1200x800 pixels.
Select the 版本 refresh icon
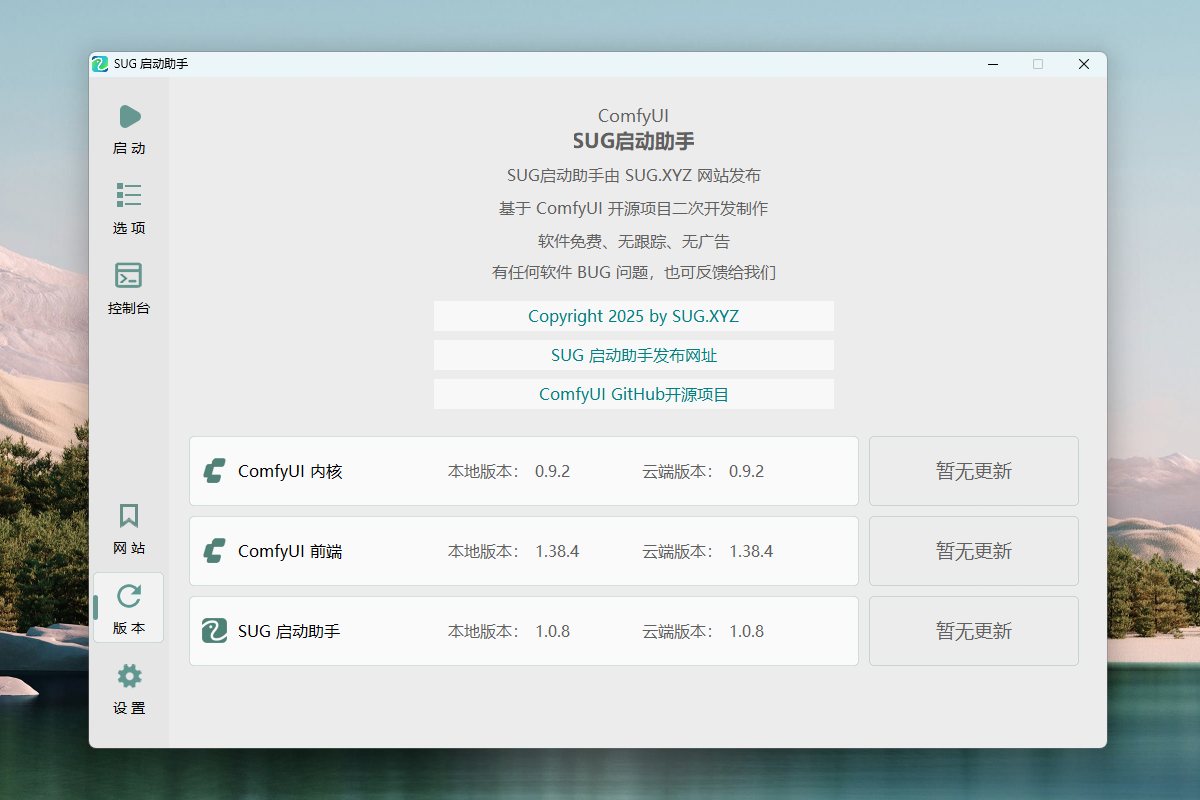[x=129, y=597]
